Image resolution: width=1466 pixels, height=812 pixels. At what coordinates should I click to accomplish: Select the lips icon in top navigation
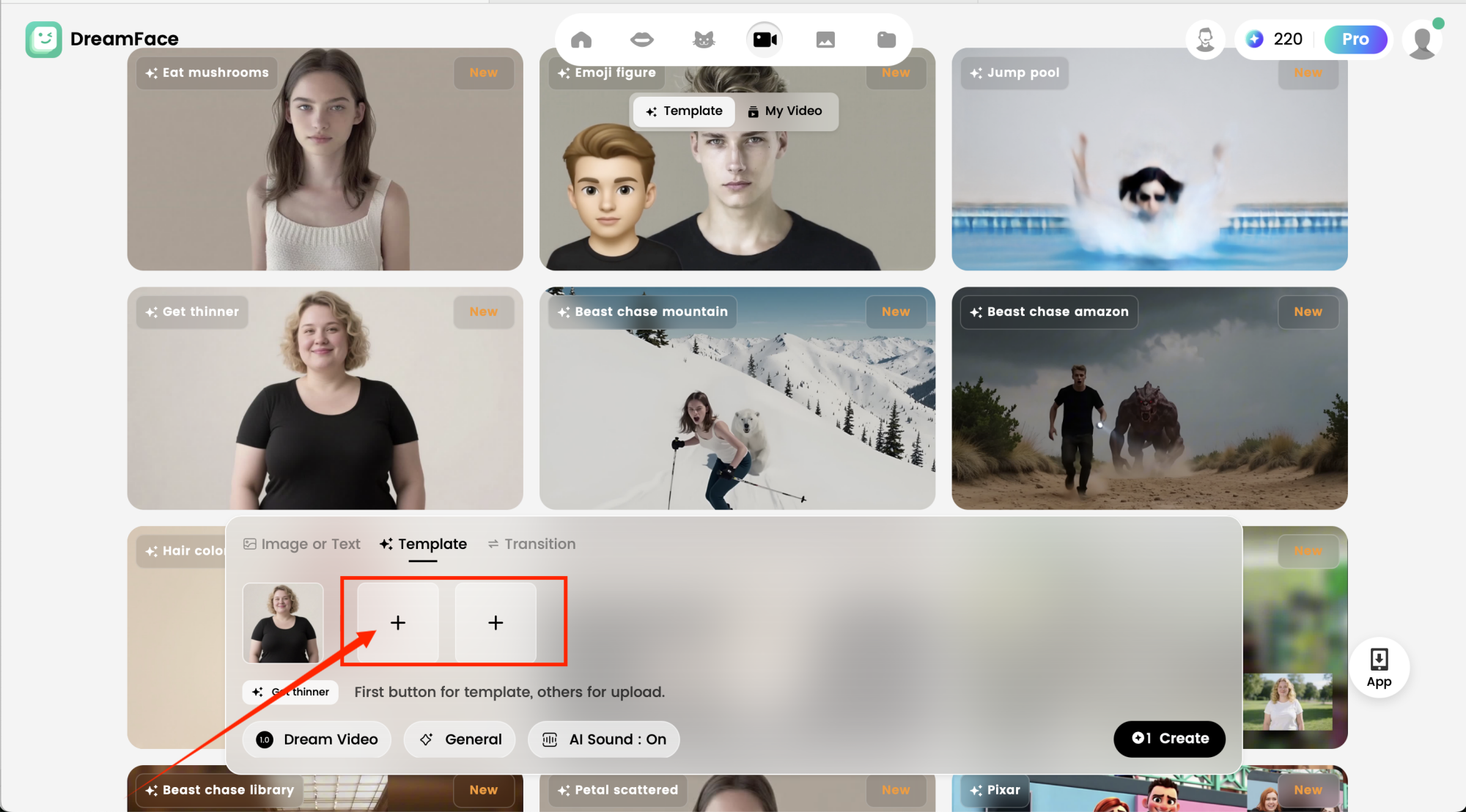[x=642, y=40]
